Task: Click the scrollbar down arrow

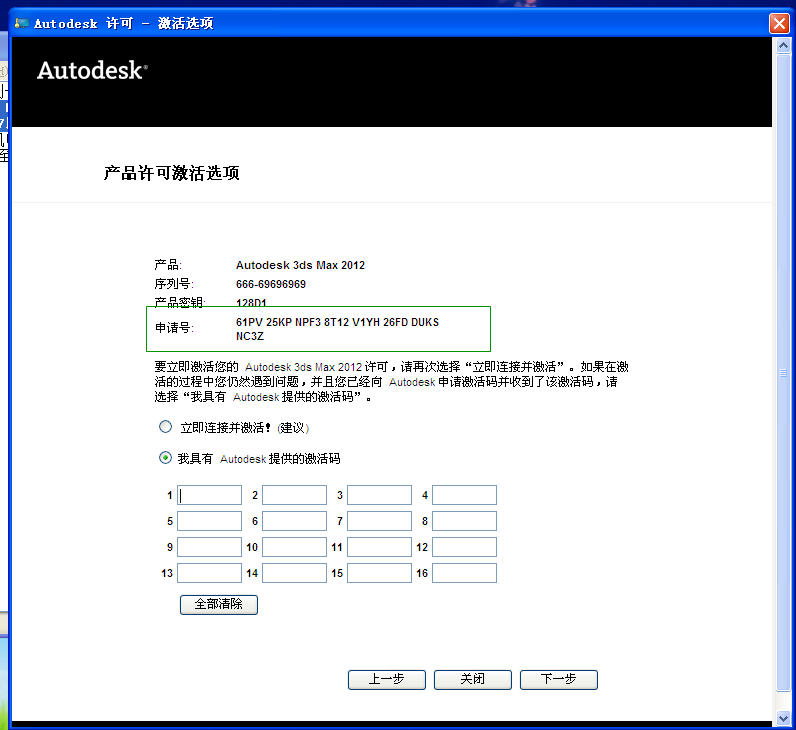Action: click(783, 718)
